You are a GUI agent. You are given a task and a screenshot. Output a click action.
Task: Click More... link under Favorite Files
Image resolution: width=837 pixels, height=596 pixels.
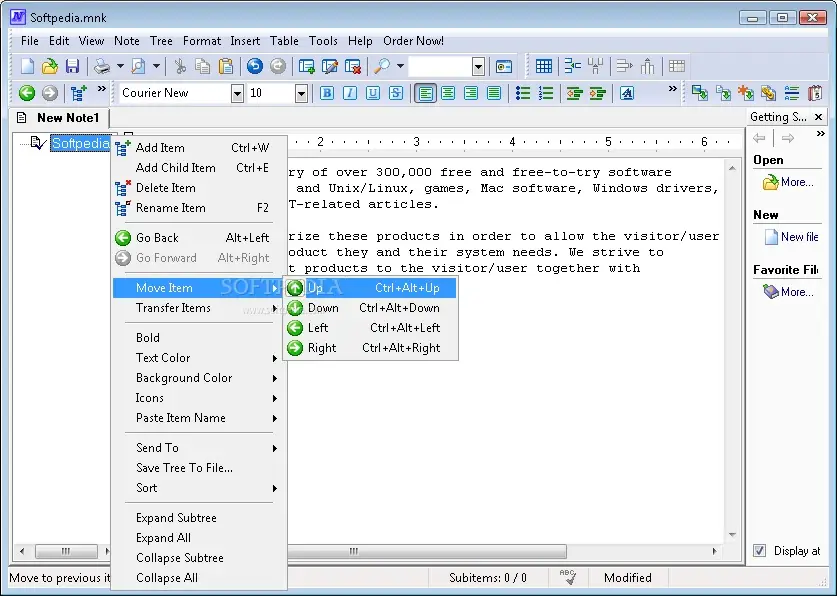pyautogui.click(x=797, y=292)
